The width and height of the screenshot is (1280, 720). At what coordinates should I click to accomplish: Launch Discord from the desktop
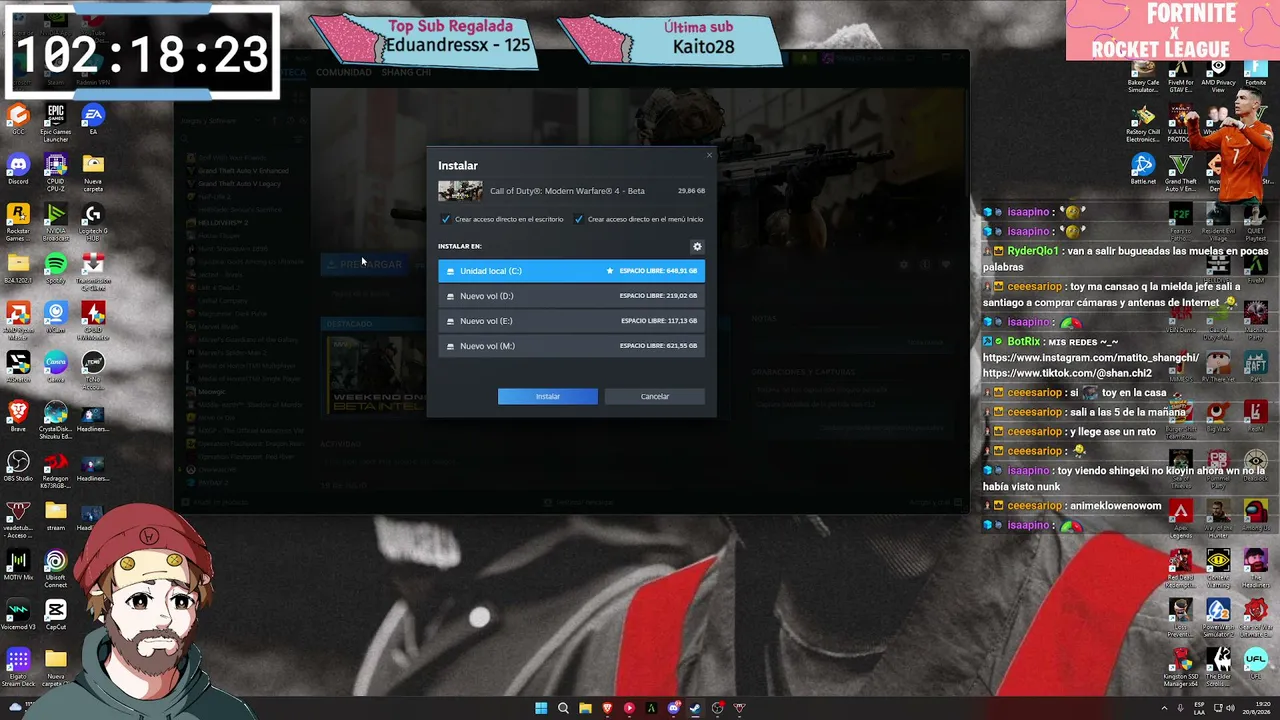point(18,169)
